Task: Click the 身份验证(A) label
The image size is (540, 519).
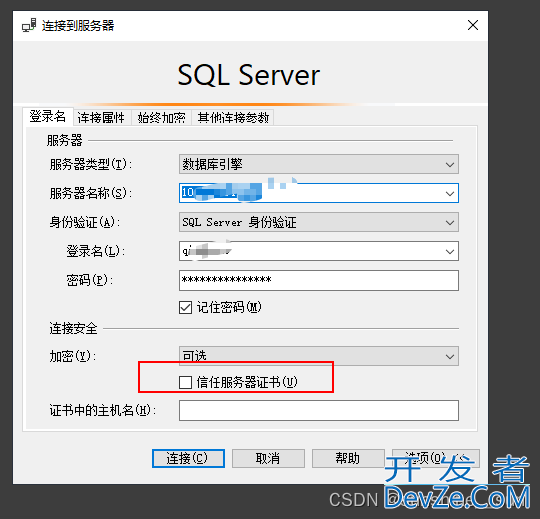Action: pyautogui.click(x=85, y=222)
